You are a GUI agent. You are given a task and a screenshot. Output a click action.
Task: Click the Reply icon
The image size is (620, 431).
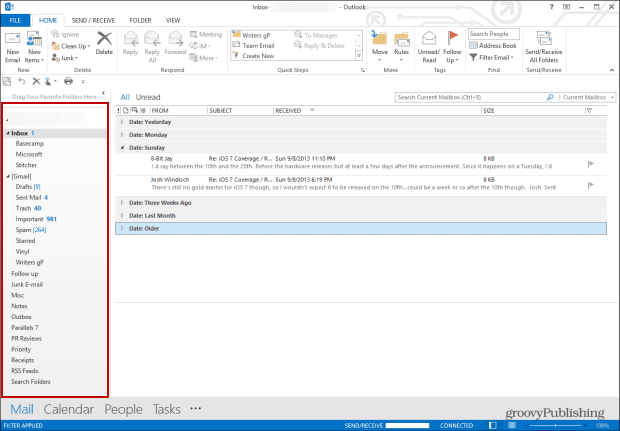130,40
